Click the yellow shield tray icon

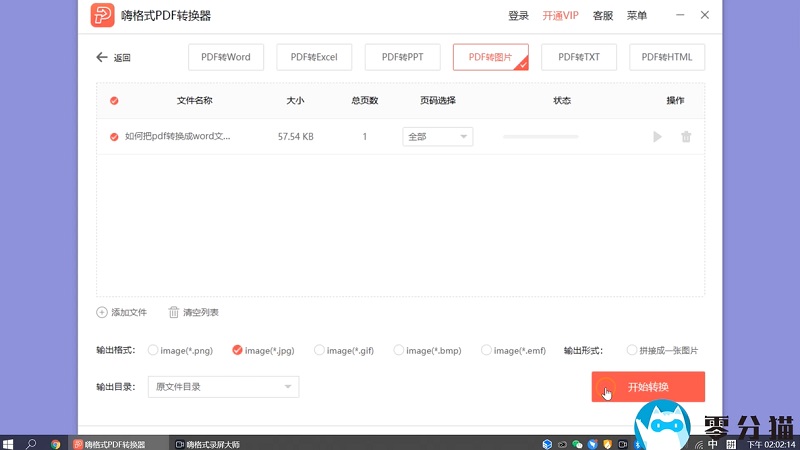[x=607, y=444]
